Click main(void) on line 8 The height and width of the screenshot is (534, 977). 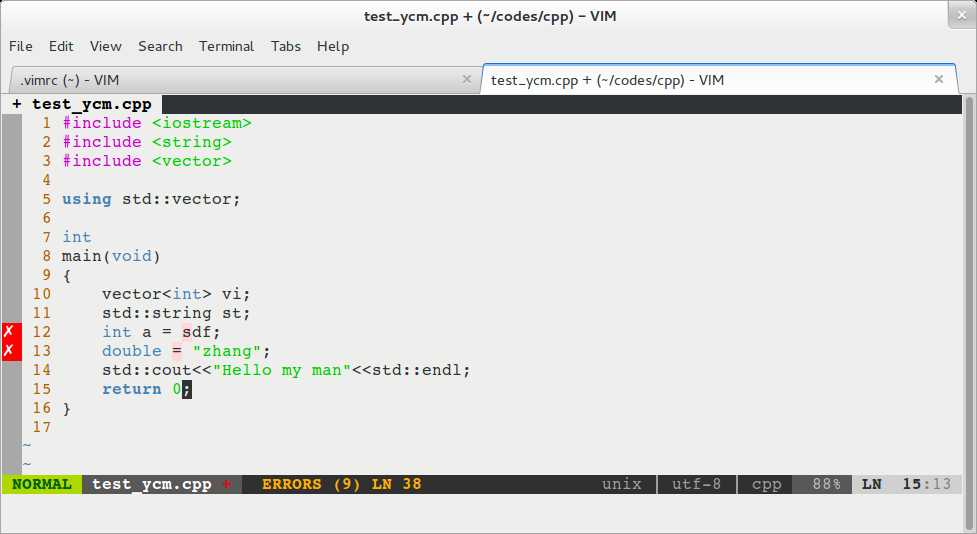[x=112, y=256]
